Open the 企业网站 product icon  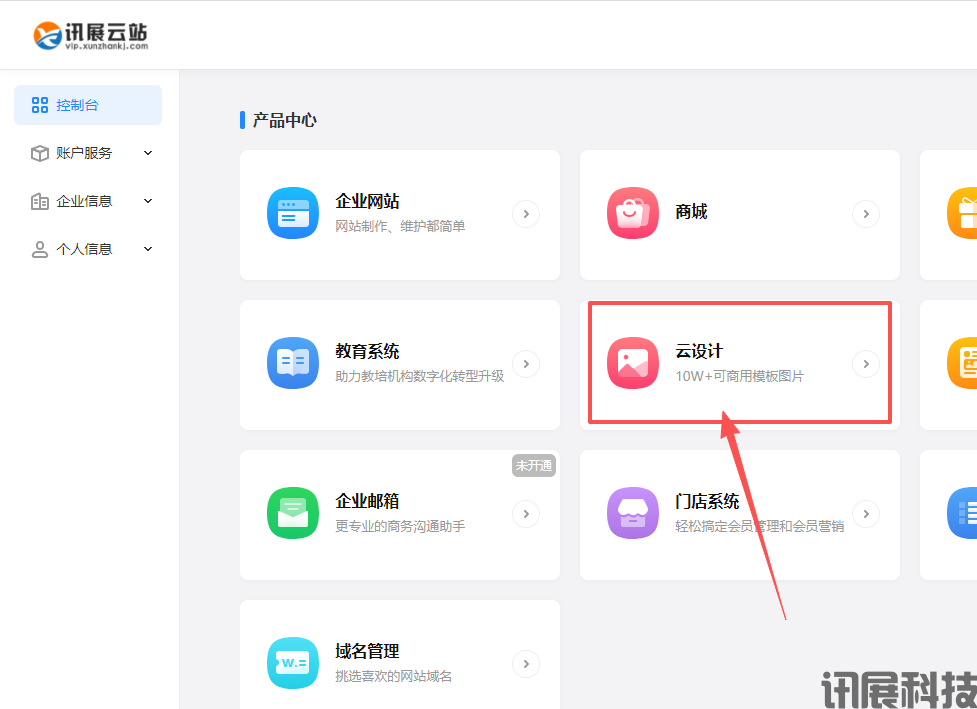[292, 213]
